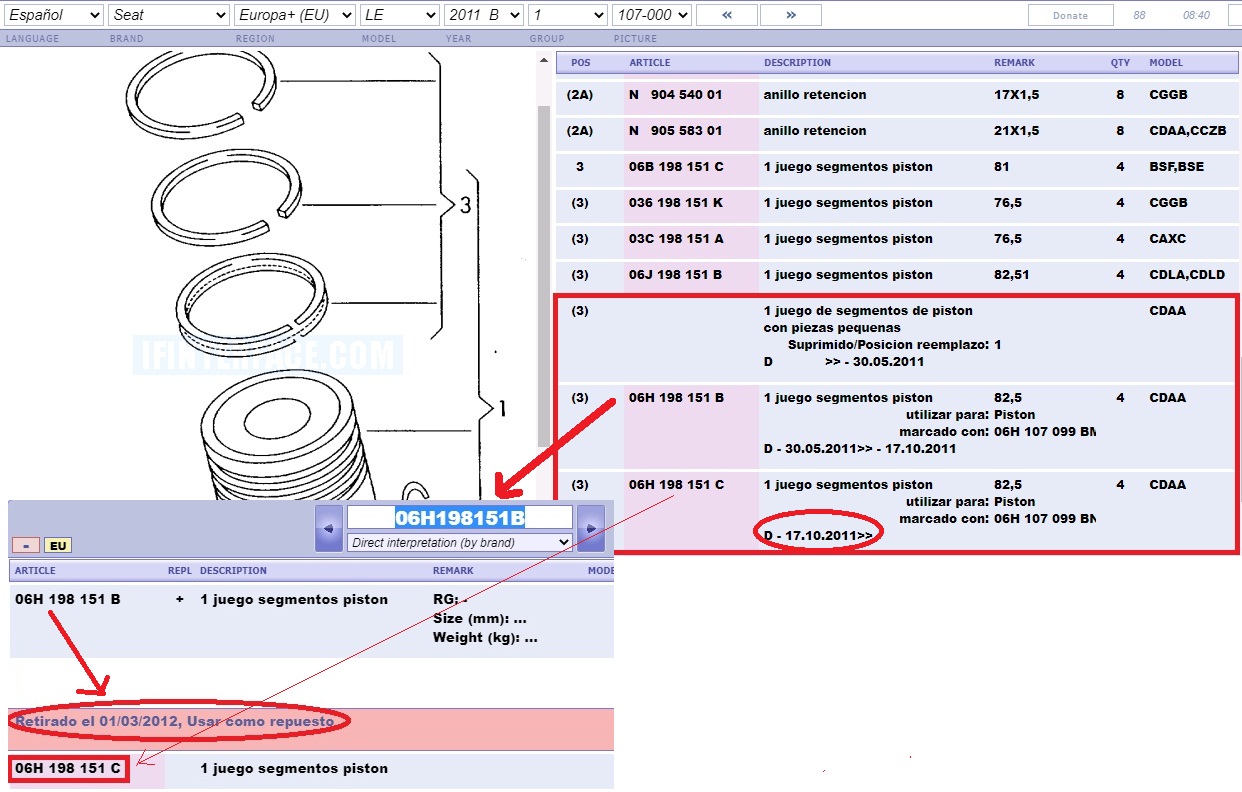Click 'Weight (kg): ...' remark in lower panel
Screen dimensions: 1242x792
[x=485, y=638]
